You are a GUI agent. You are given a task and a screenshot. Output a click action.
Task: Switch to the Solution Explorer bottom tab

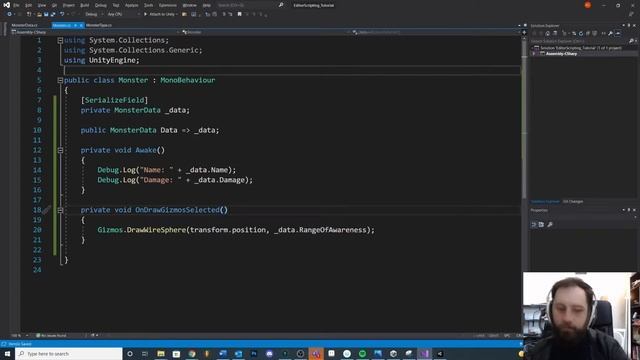[545, 202]
